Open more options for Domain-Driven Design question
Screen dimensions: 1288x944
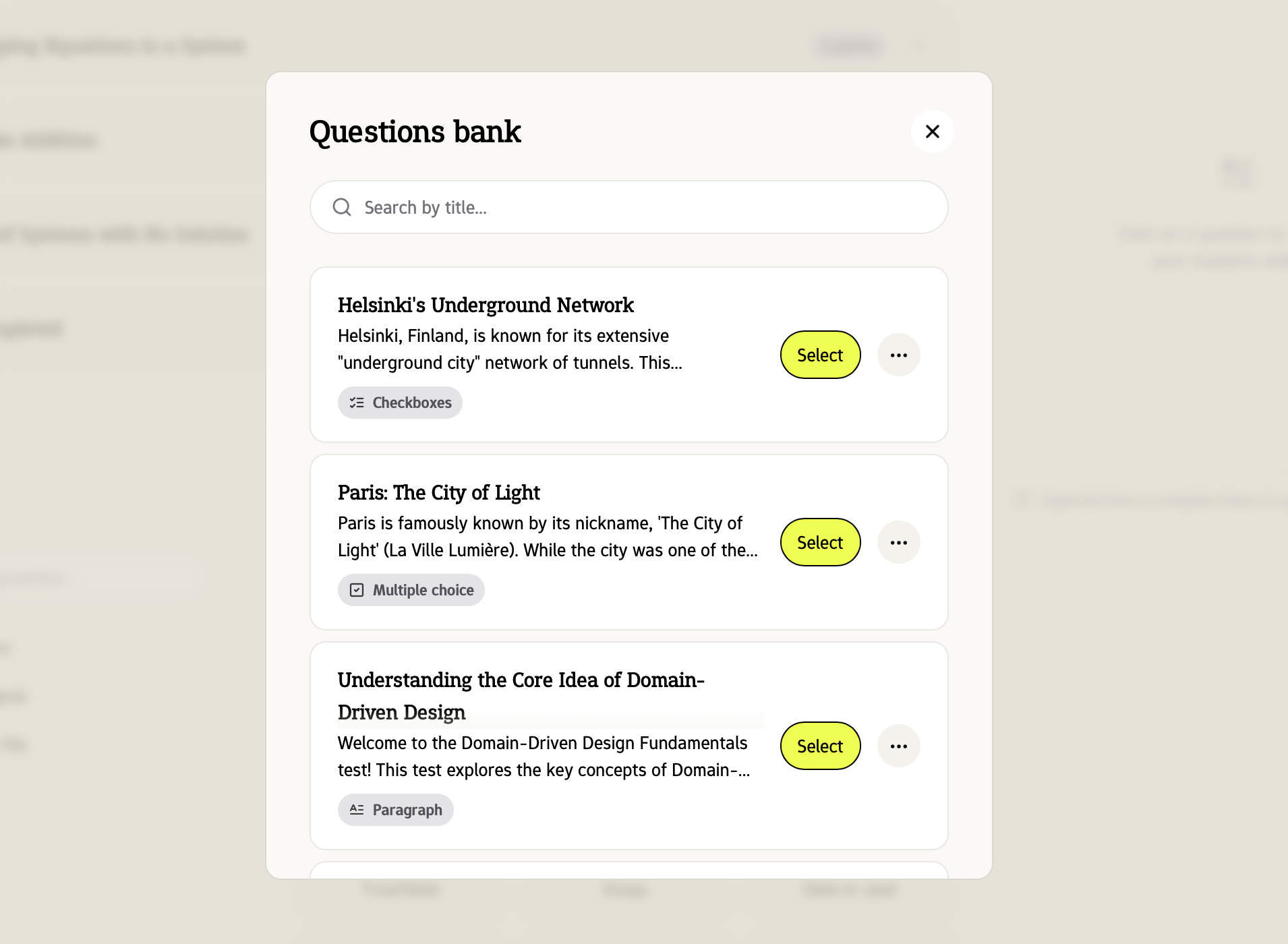(x=898, y=746)
